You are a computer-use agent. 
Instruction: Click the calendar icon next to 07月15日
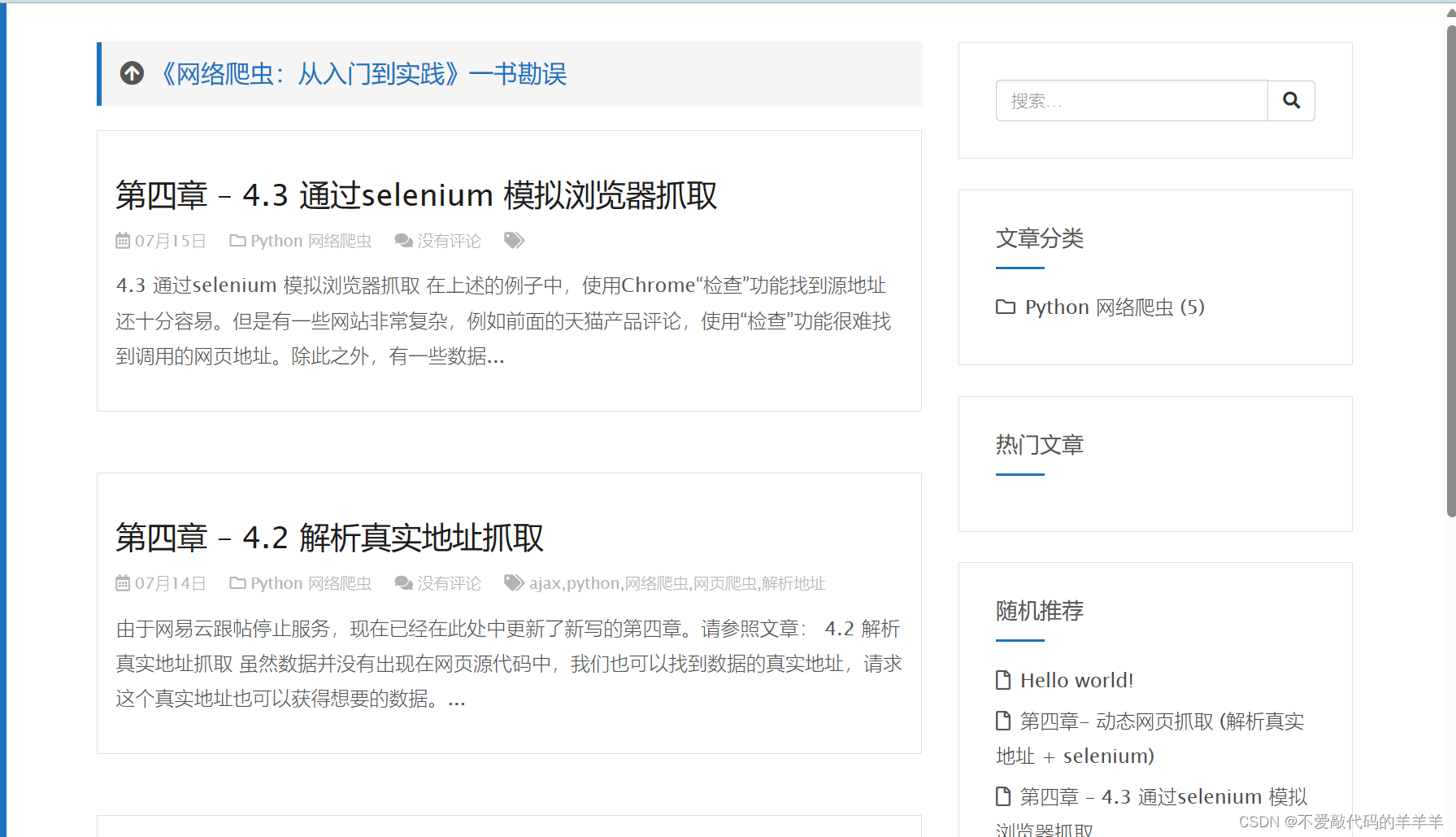click(x=122, y=240)
